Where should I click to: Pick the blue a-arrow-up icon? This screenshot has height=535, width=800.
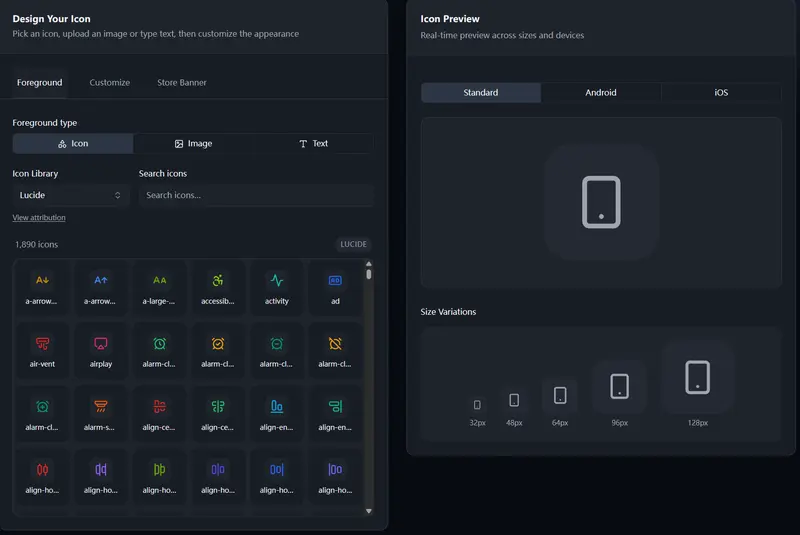[101, 288]
